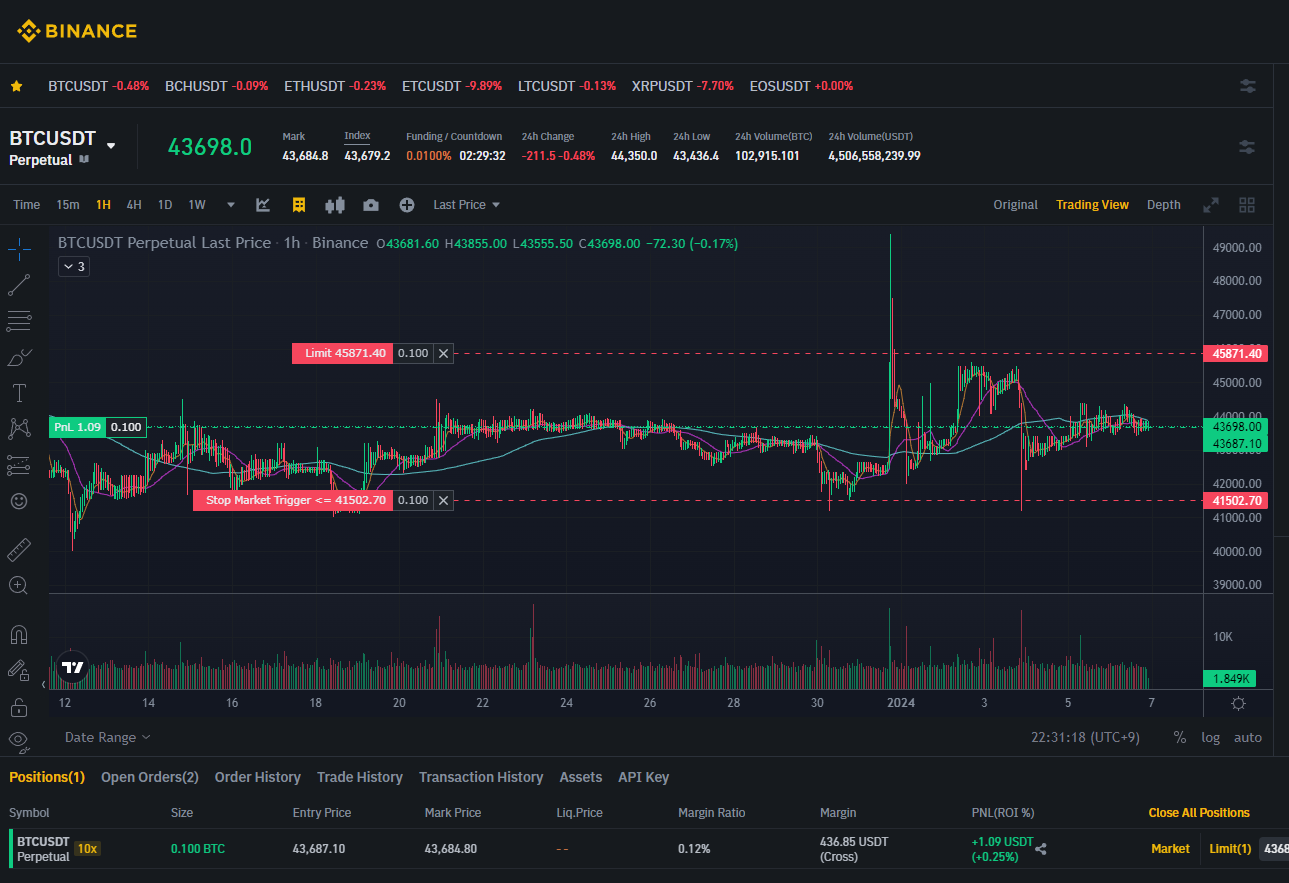This screenshot has width=1289, height=883.
Task: Toggle stay in drawing mode
Action: pyautogui.click(x=19, y=670)
